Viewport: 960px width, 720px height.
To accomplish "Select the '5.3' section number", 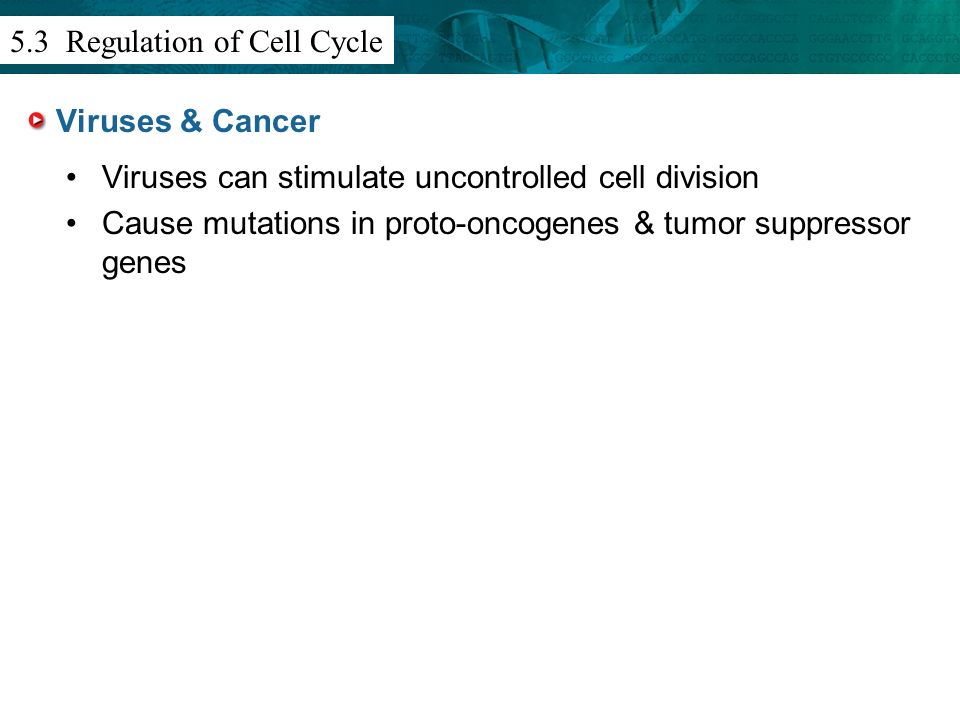I will [x=29, y=42].
